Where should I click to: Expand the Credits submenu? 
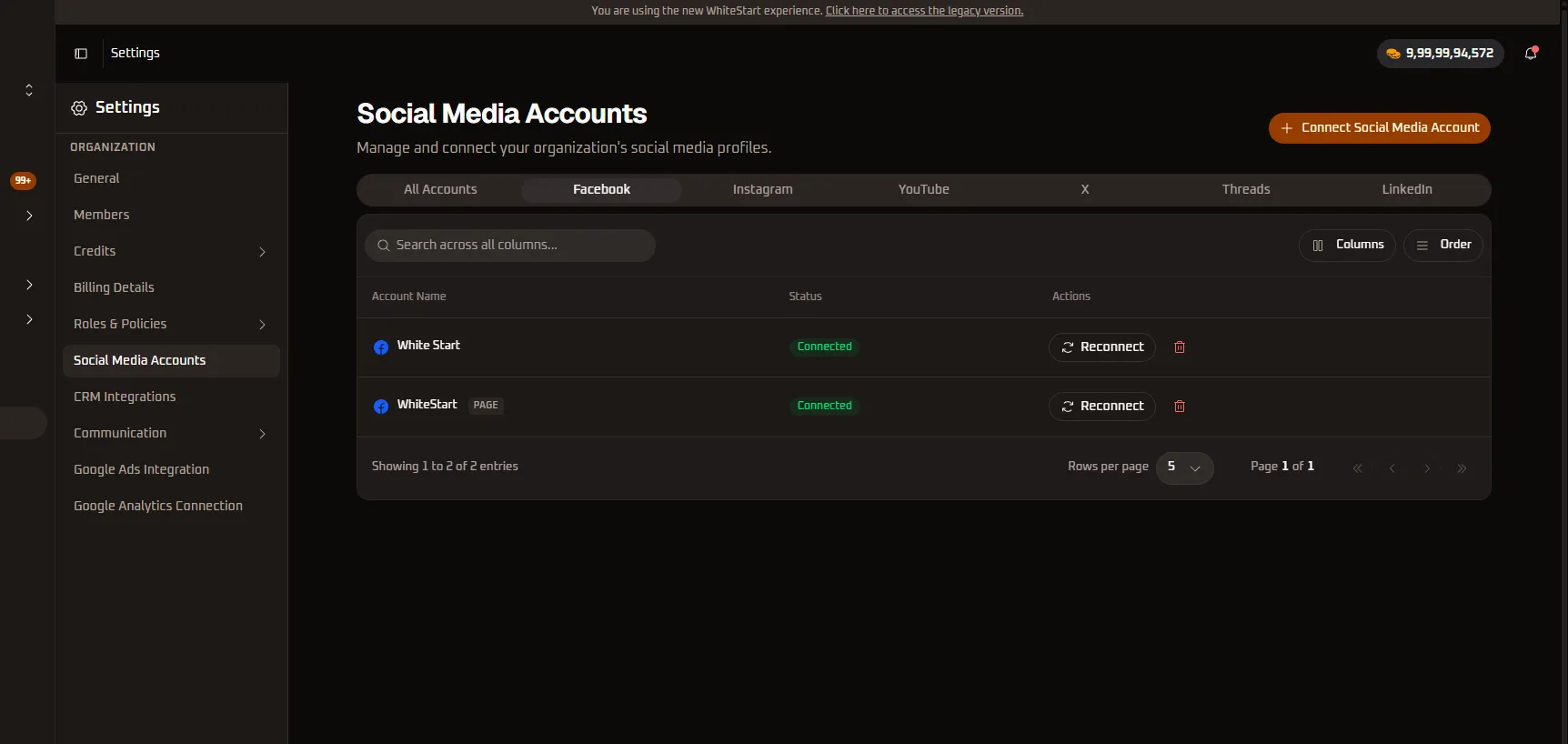[x=262, y=252]
